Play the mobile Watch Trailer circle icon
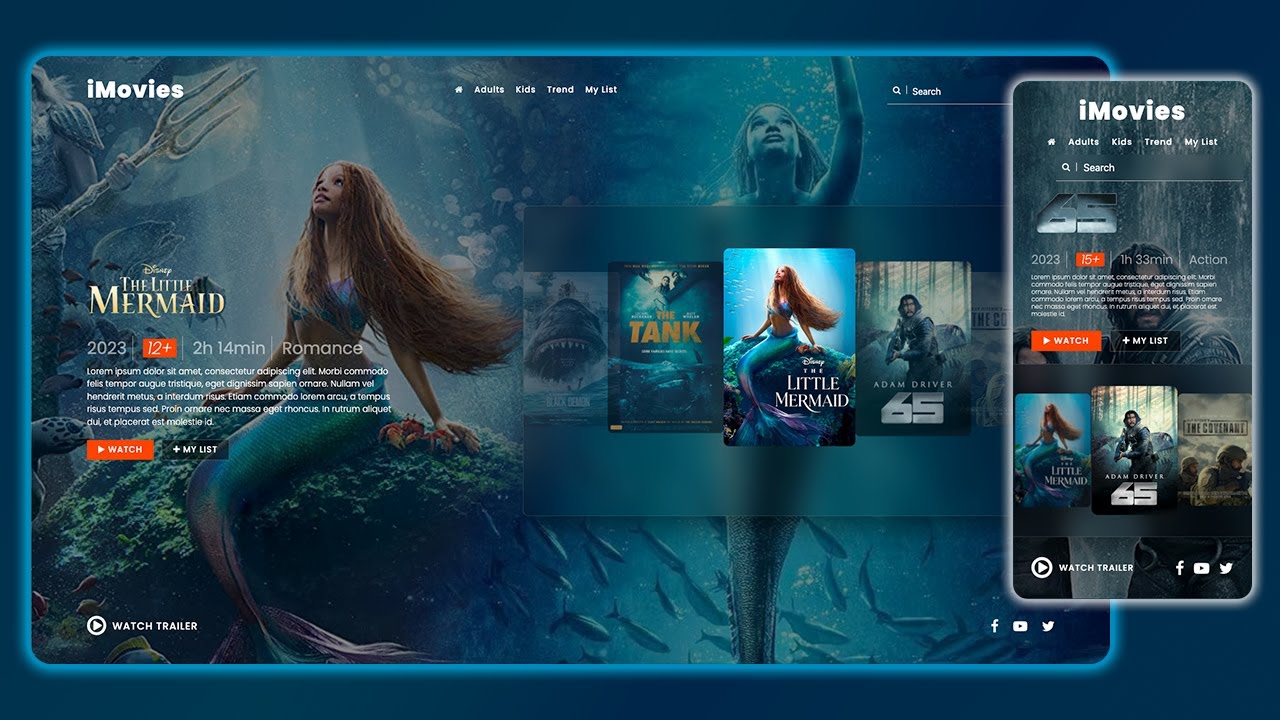The image size is (1280, 720). click(1041, 568)
